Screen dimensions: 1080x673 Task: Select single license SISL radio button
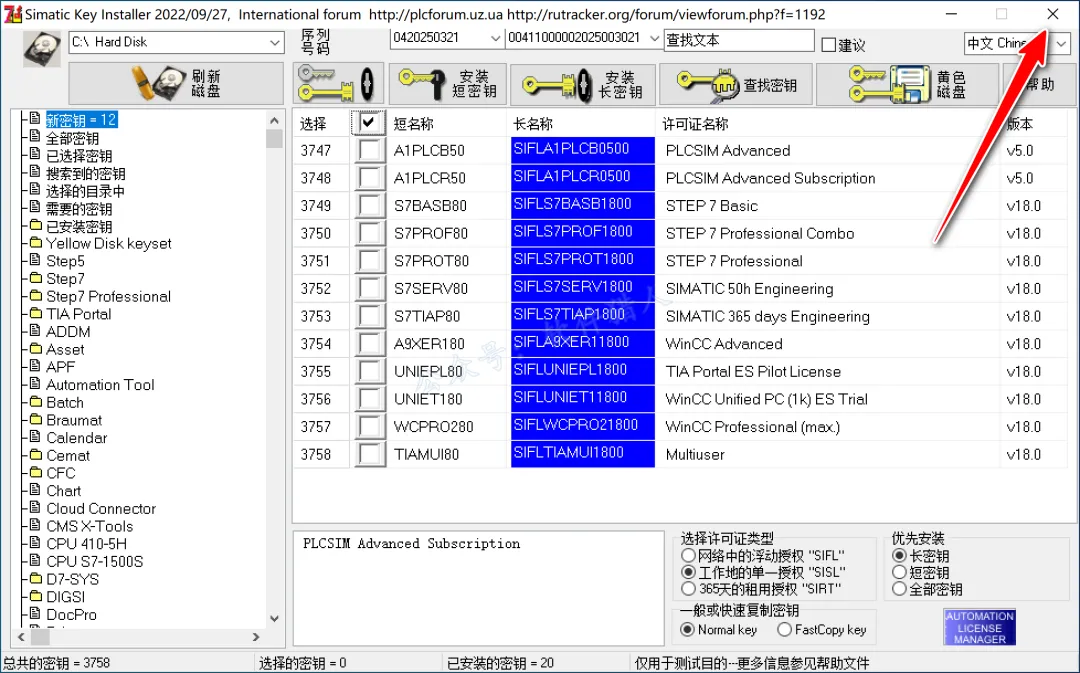point(688,572)
